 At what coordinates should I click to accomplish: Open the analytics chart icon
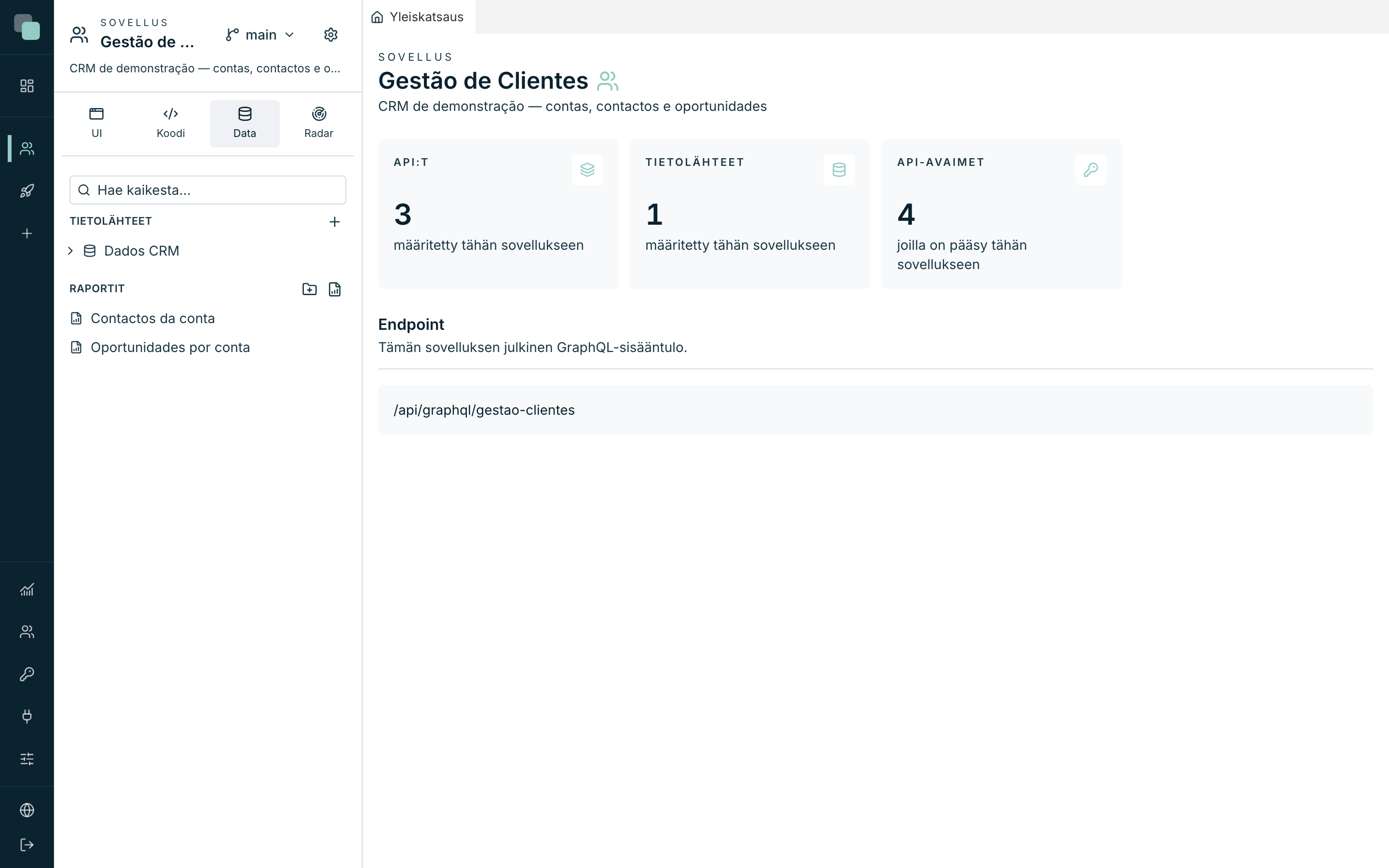27,590
